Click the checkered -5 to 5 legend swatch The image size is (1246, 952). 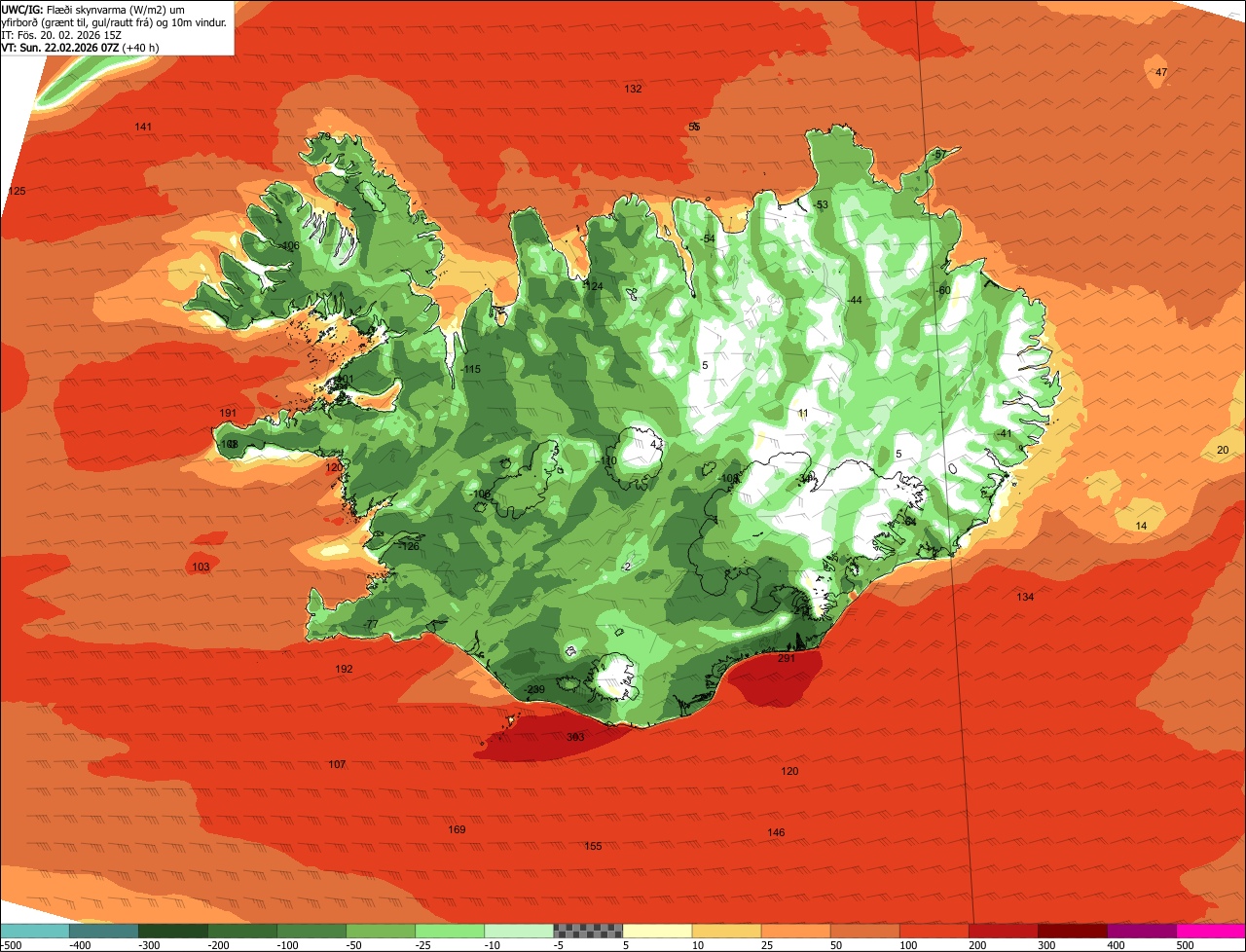tap(588, 931)
